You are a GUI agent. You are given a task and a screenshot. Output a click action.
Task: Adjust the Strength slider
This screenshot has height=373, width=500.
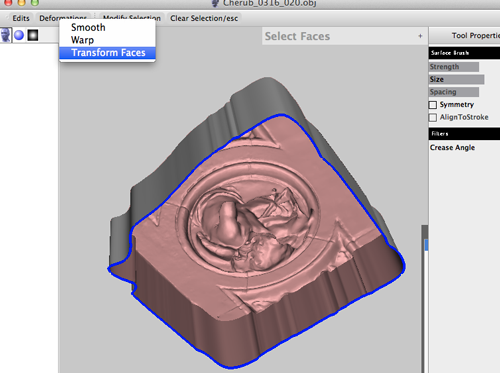[x=454, y=67]
